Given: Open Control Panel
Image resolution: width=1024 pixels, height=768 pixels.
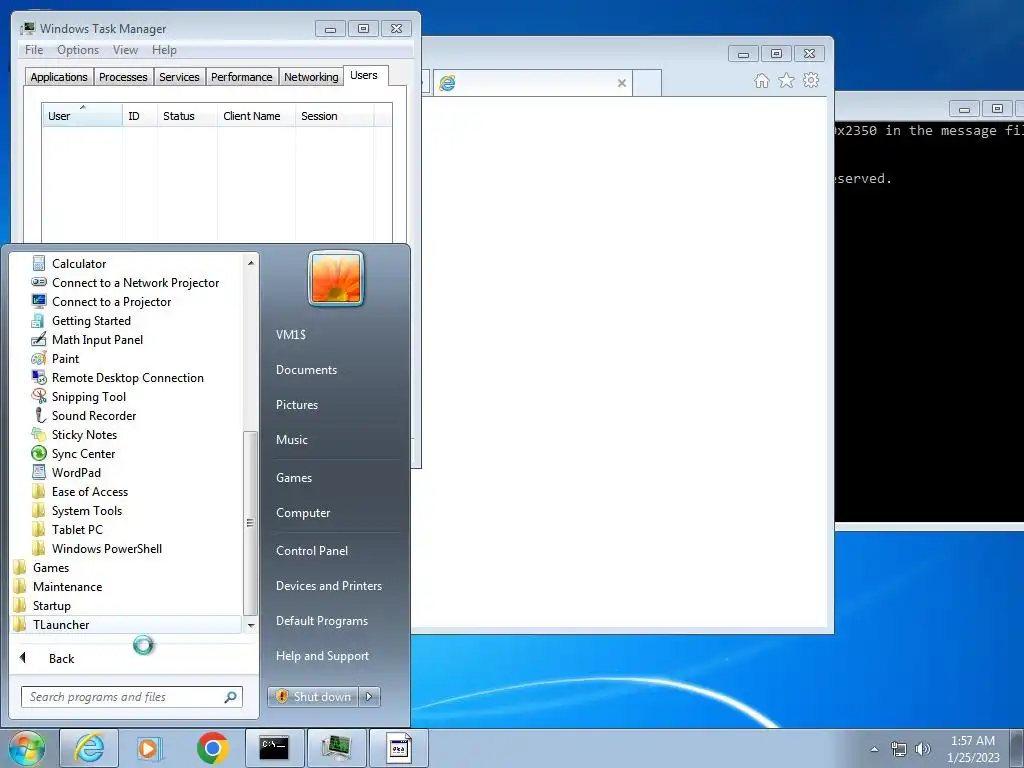Looking at the screenshot, I should 312,551.
